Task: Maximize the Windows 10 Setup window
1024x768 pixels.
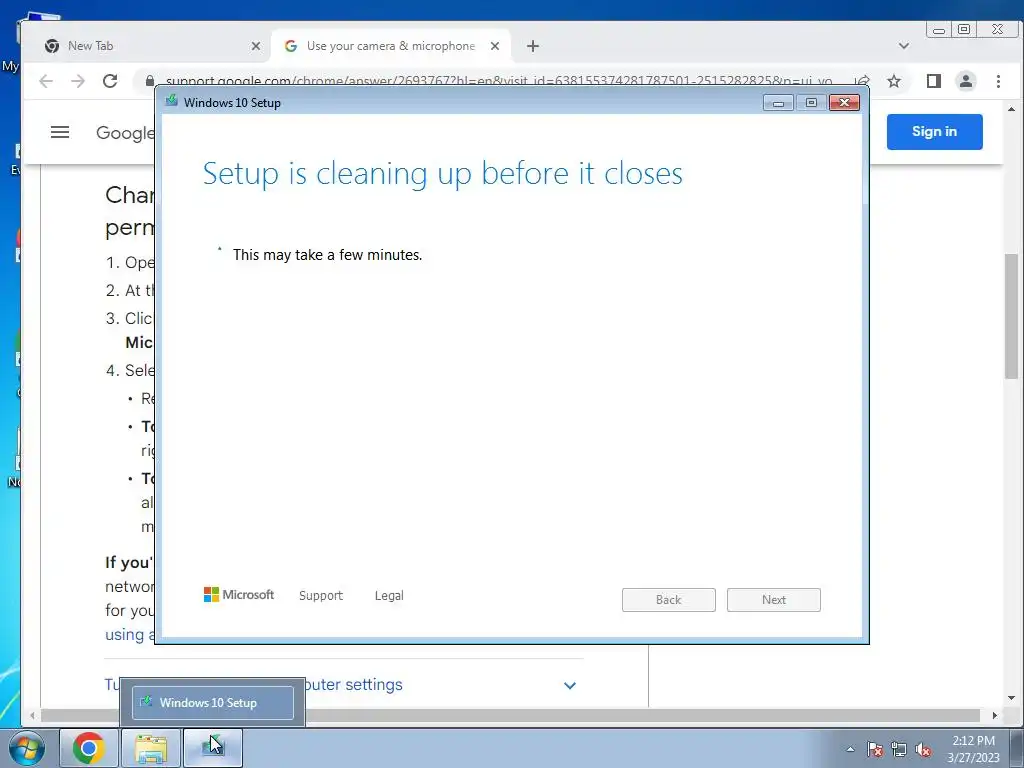Action: click(x=811, y=103)
